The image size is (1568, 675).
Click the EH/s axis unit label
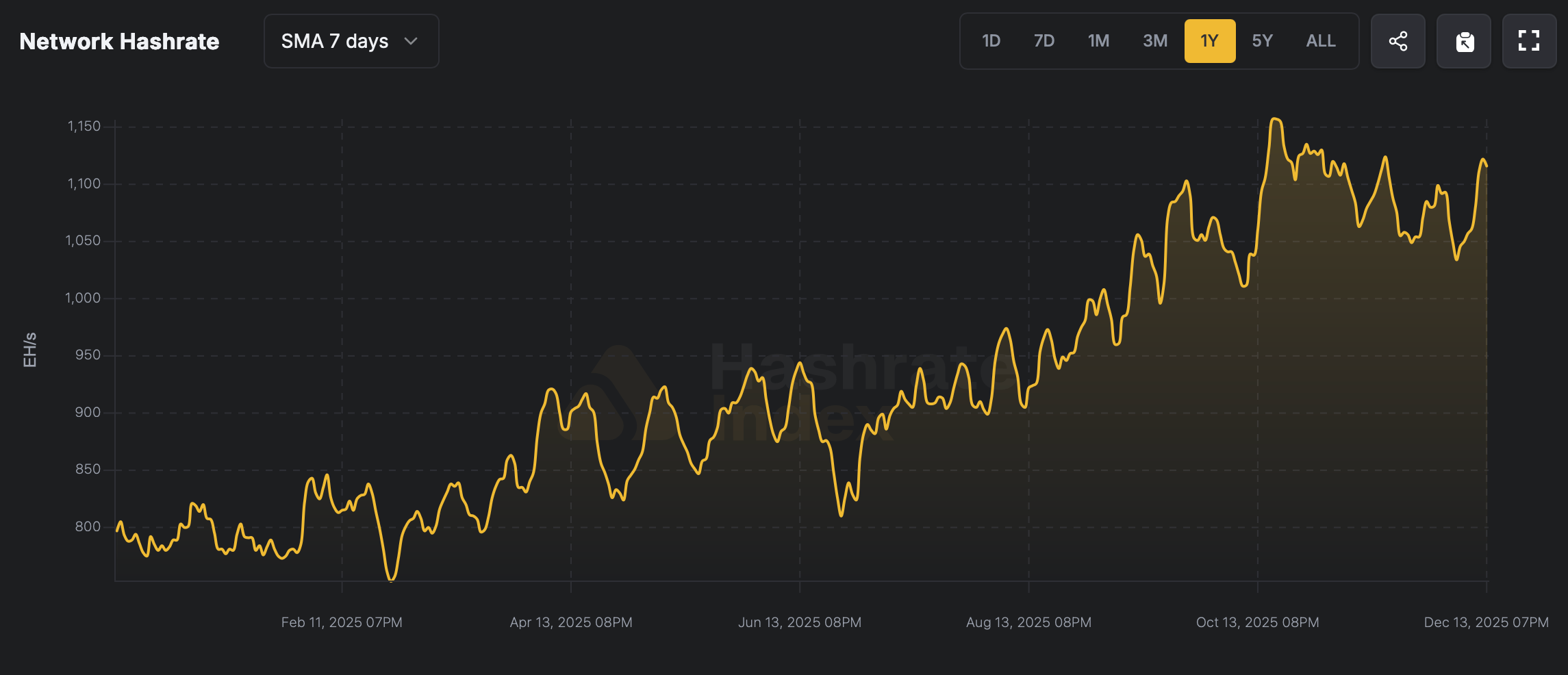(x=29, y=350)
